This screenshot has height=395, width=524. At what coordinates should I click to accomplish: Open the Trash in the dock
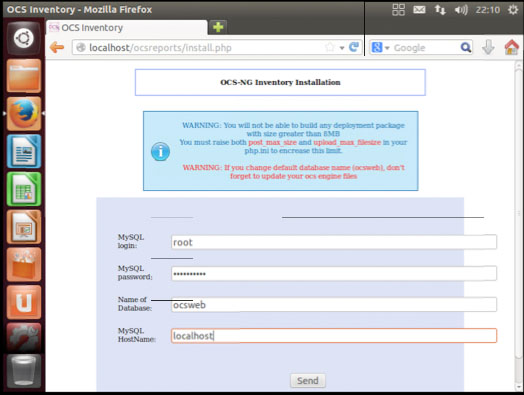click(24, 371)
